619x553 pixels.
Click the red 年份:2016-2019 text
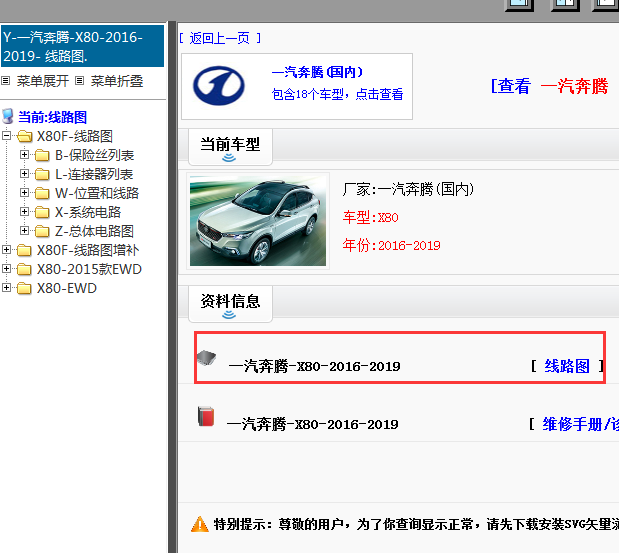391,246
